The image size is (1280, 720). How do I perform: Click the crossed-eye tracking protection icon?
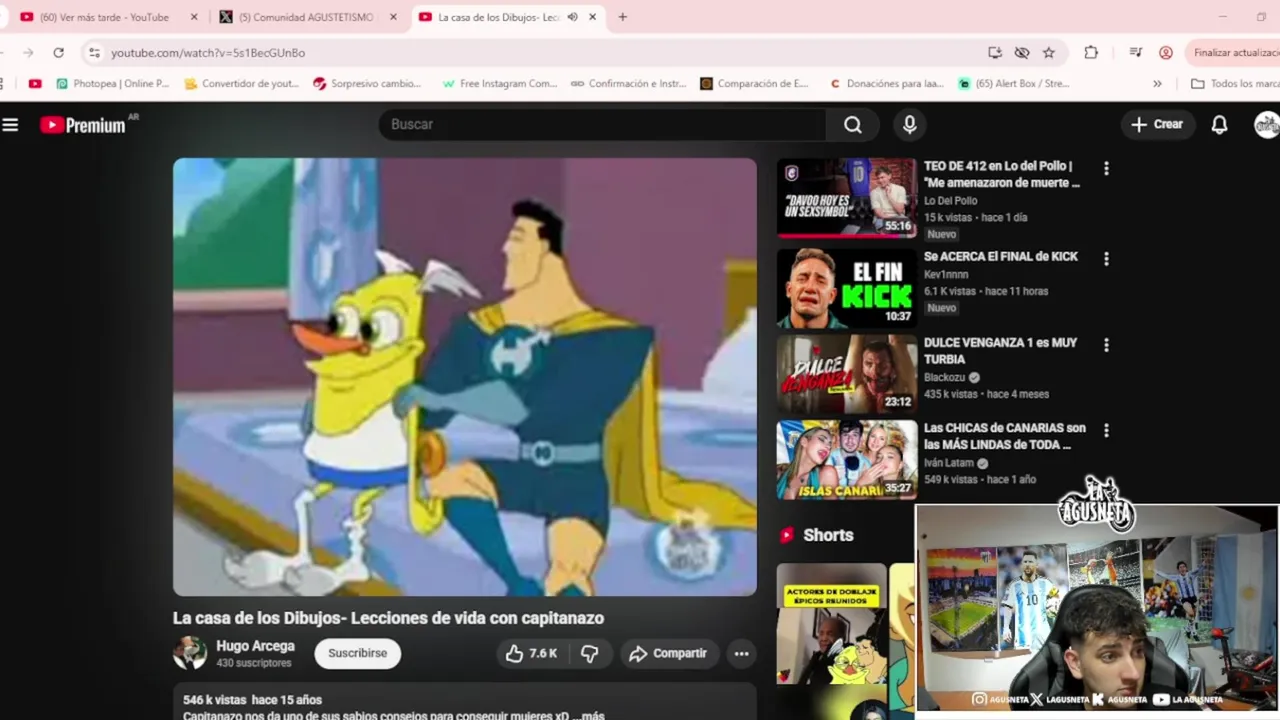point(1021,52)
